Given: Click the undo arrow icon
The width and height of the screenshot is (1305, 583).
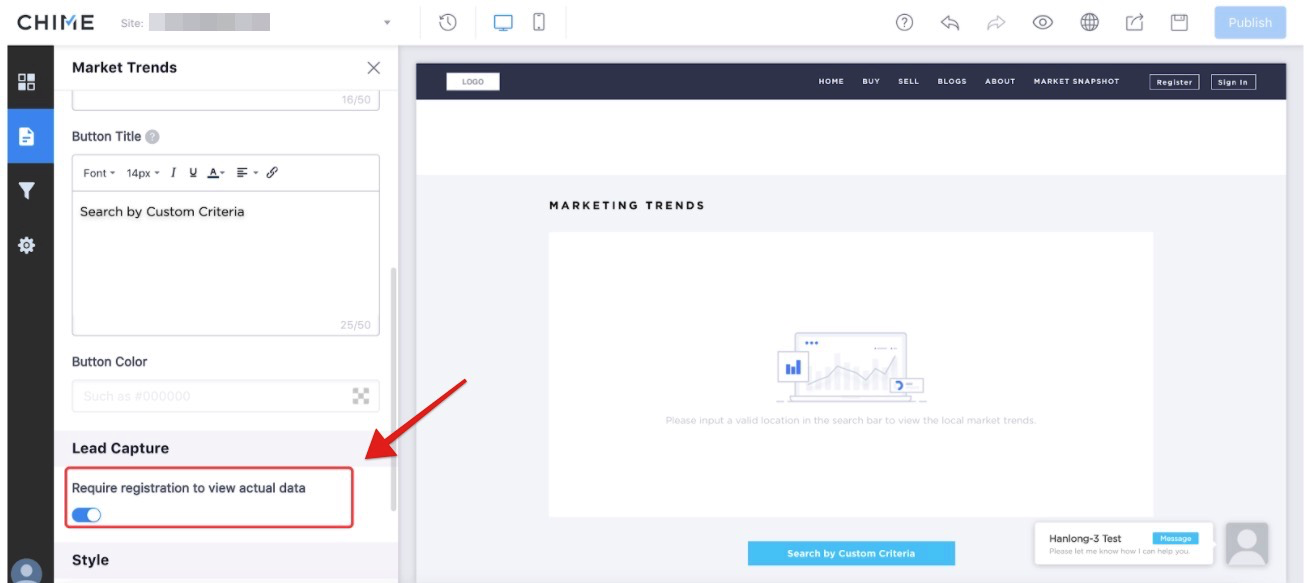Looking at the screenshot, I should coord(950,22).
